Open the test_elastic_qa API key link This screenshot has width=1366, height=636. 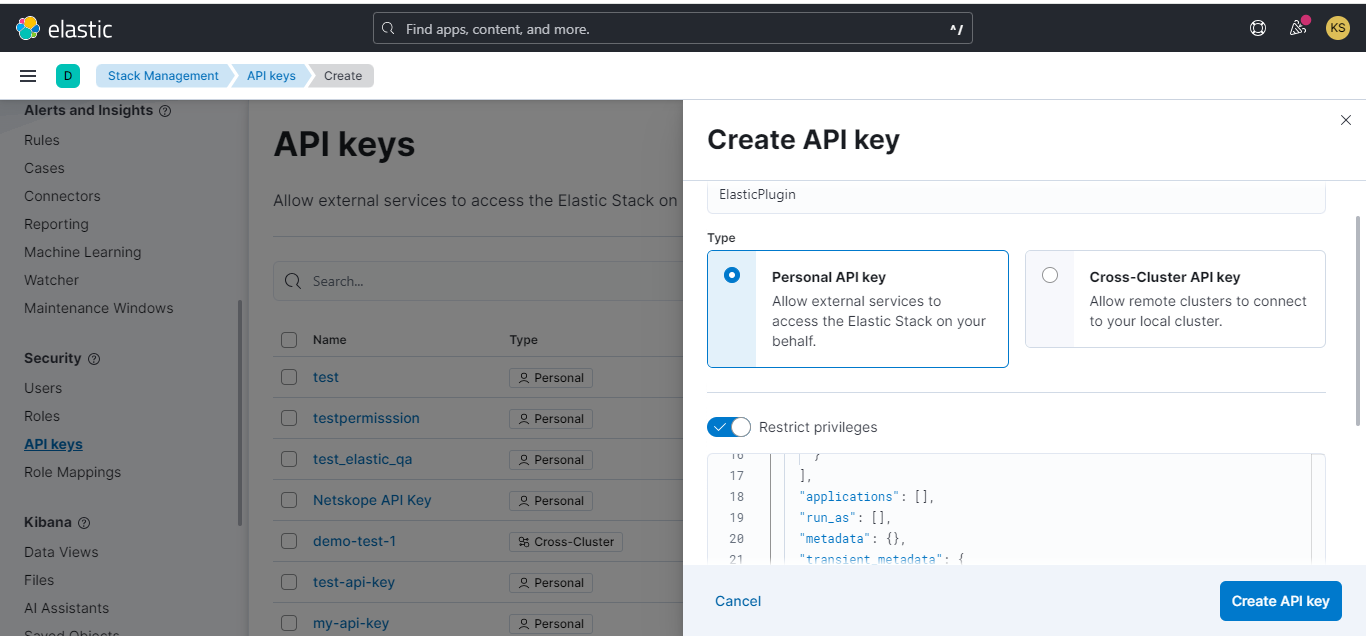coord(362,459)
